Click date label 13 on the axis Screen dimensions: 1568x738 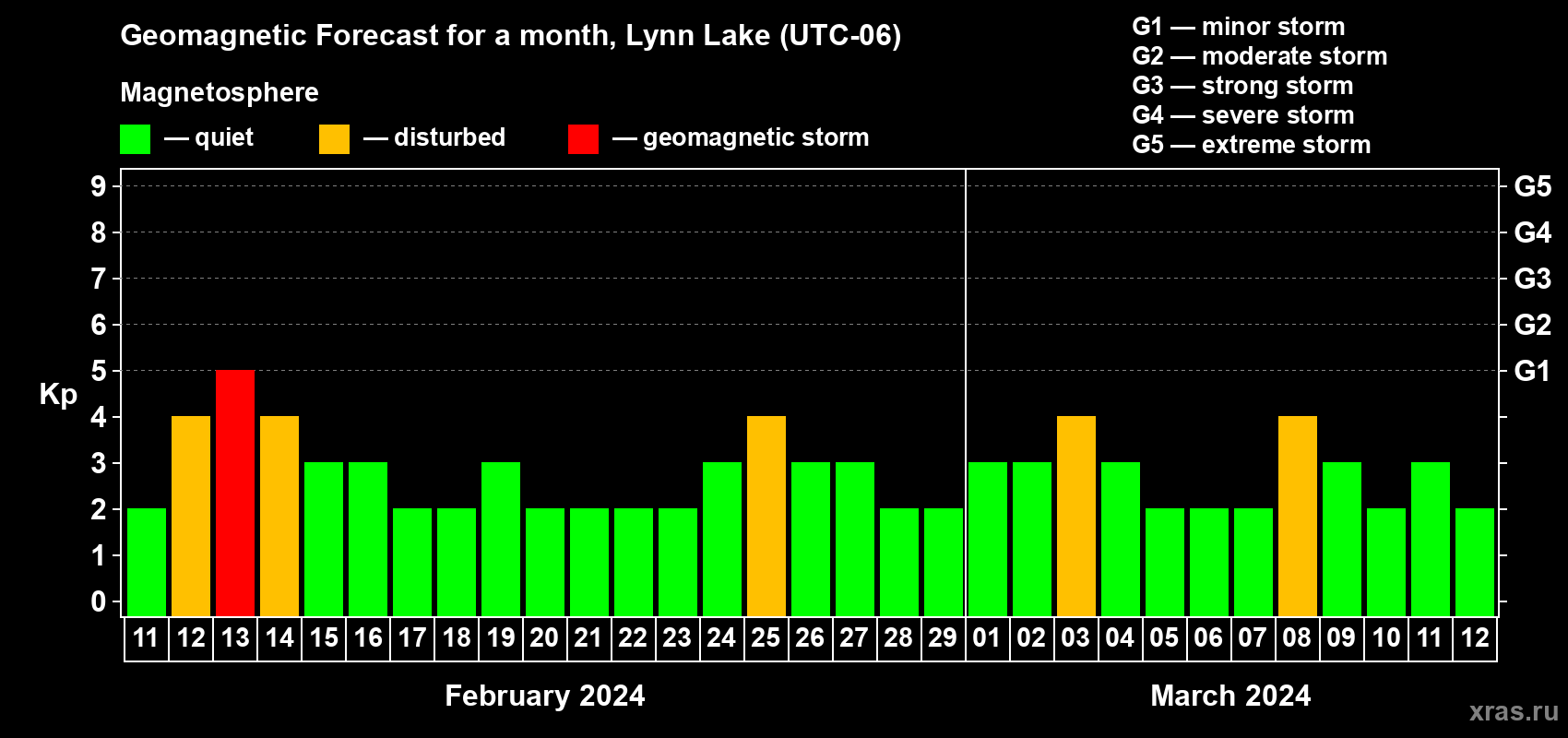(x=235, y=637)
